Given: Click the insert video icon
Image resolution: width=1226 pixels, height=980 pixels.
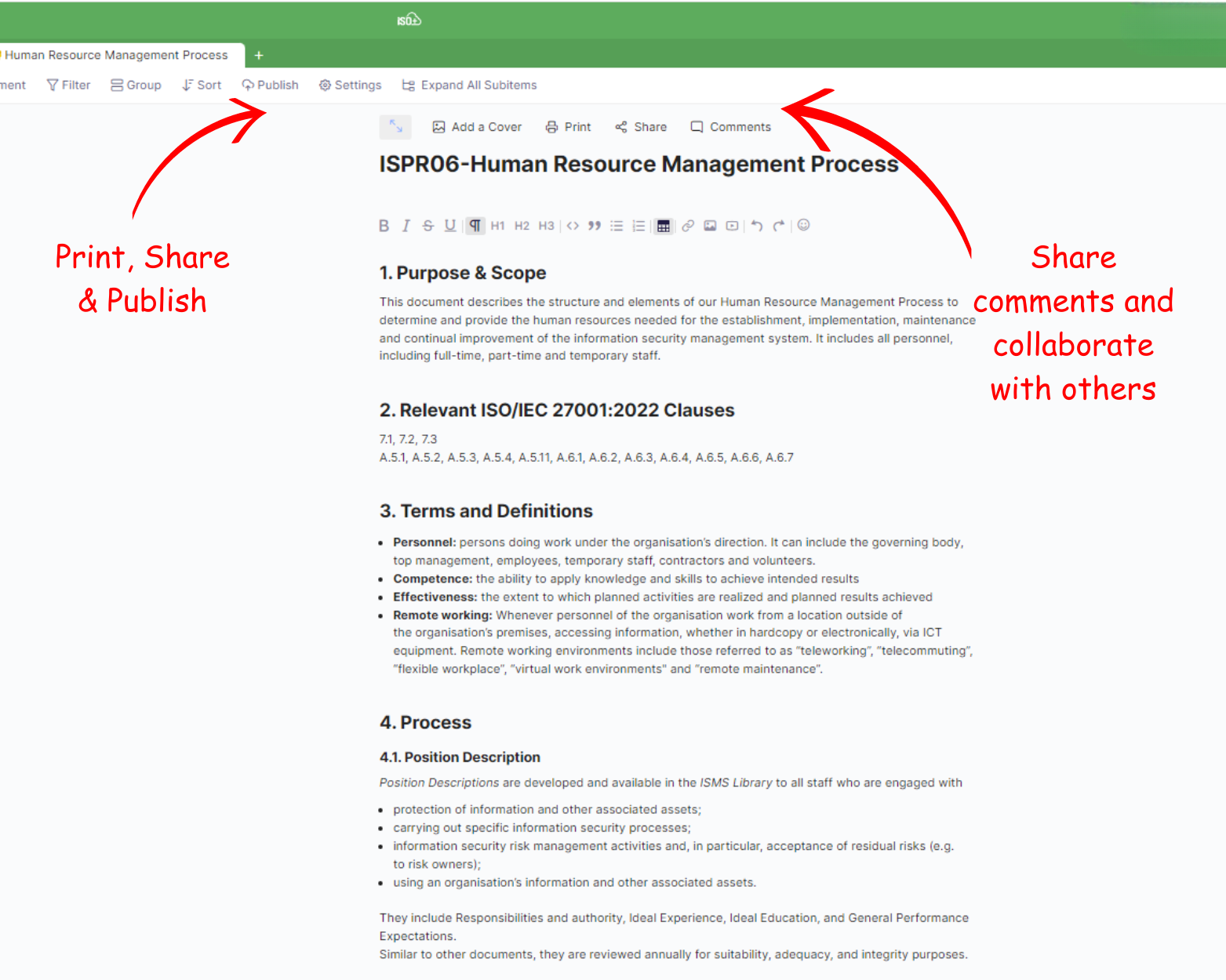Looking at the screenshot, I should click(x=732, y=226).
